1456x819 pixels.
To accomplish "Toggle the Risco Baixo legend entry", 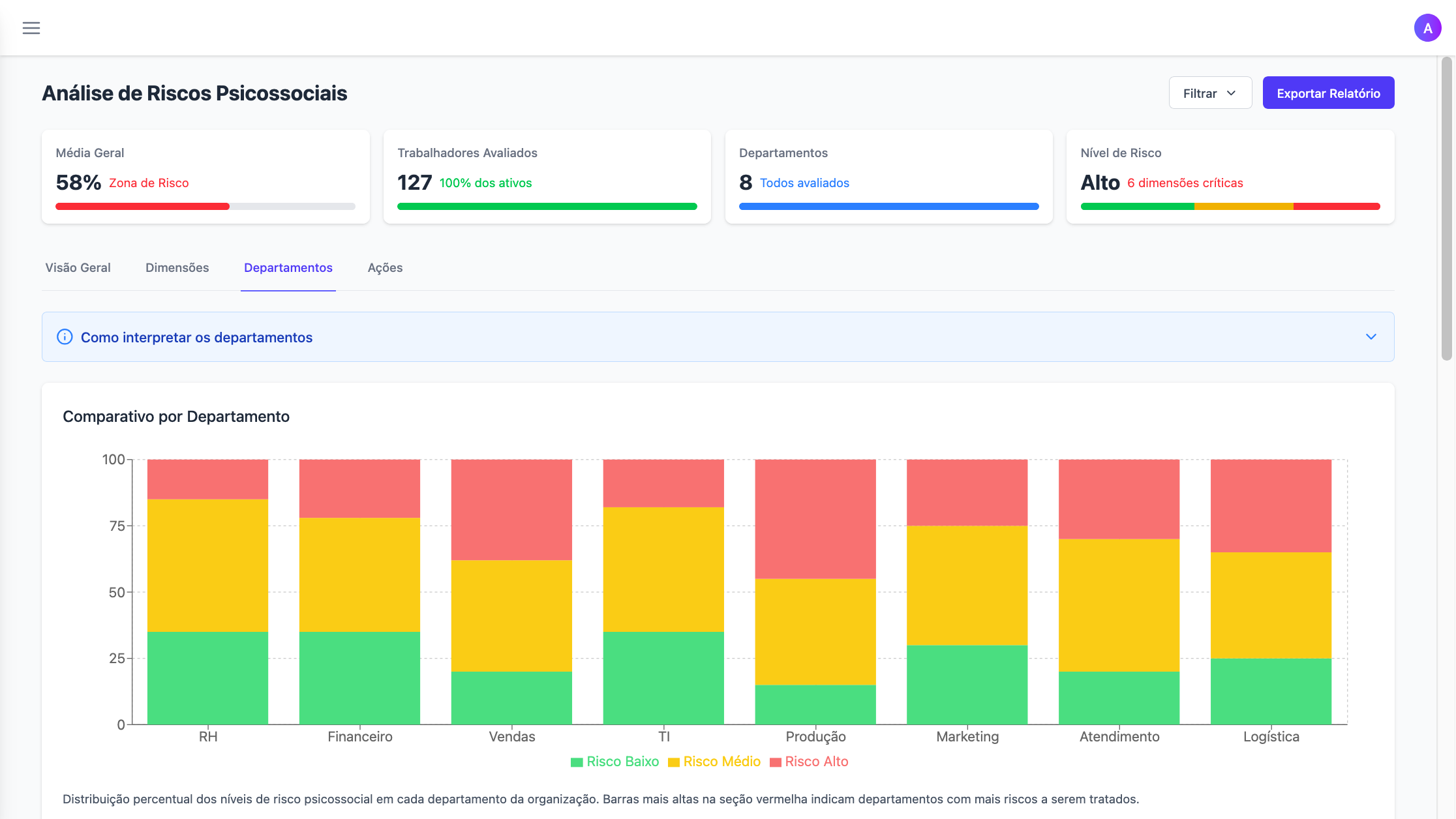I will (614, 761).
